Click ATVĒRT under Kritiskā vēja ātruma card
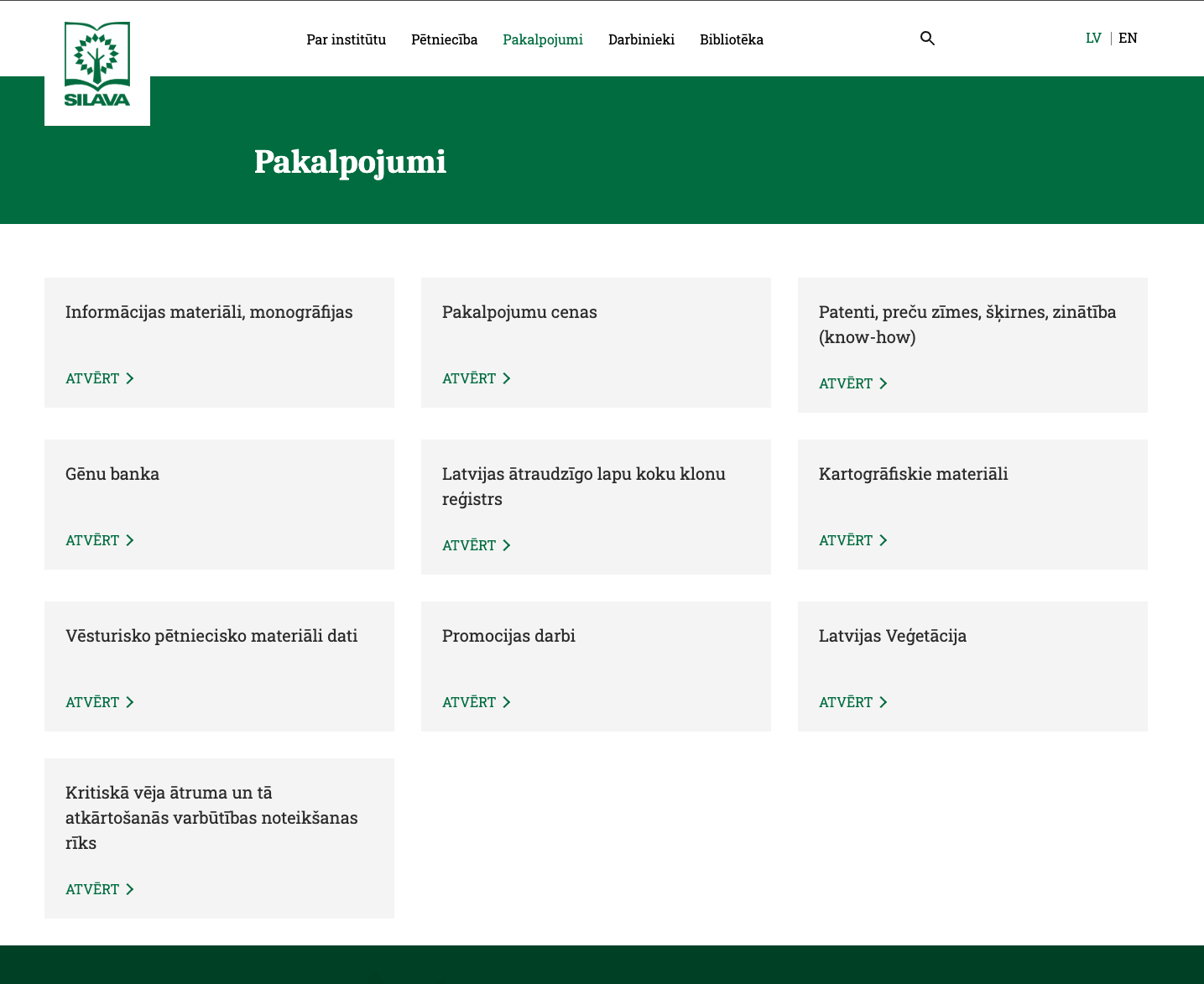This screenshot has height=984, width=1204. [100, 889]
